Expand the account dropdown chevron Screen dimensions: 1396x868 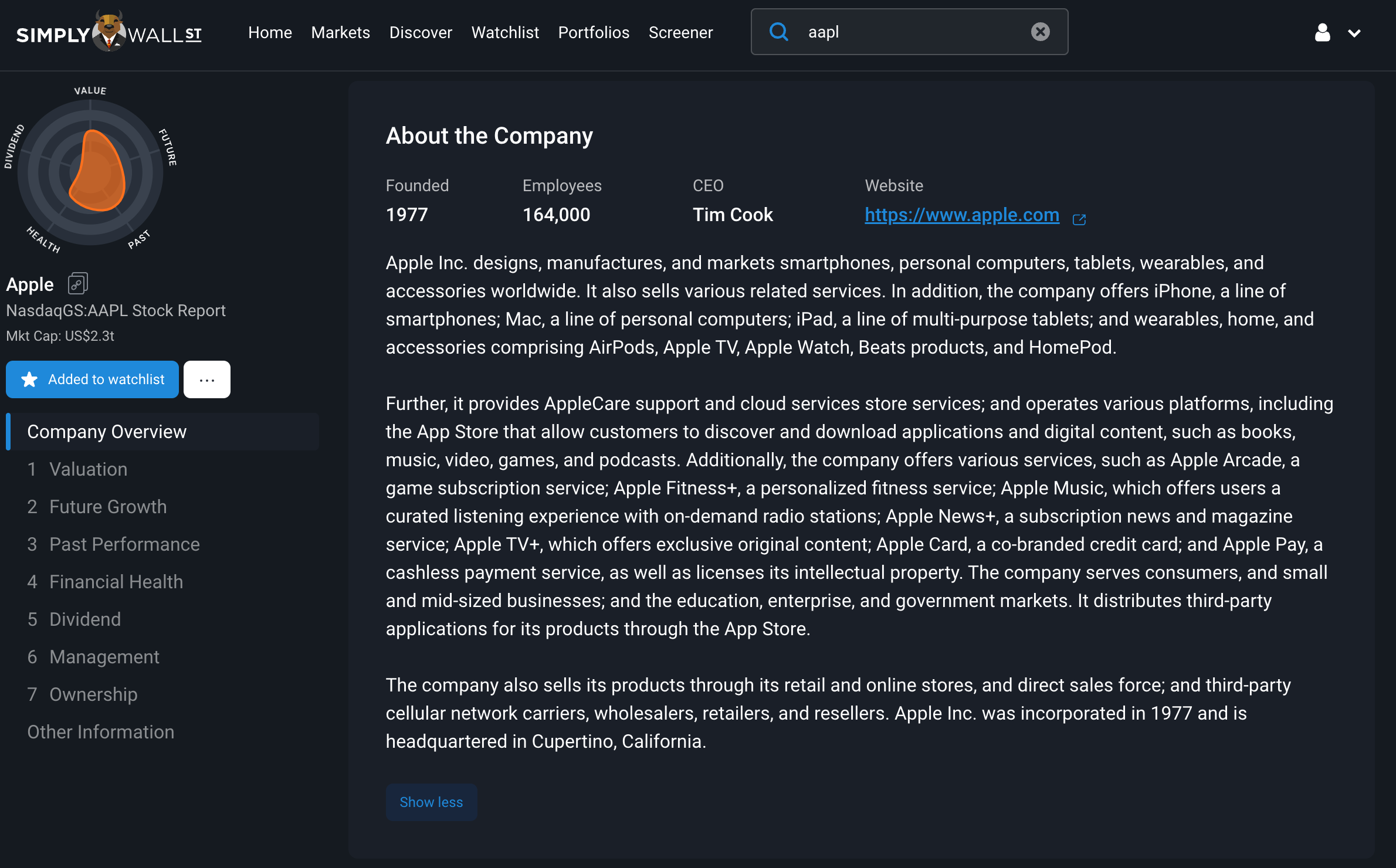tap(1354, 33)
